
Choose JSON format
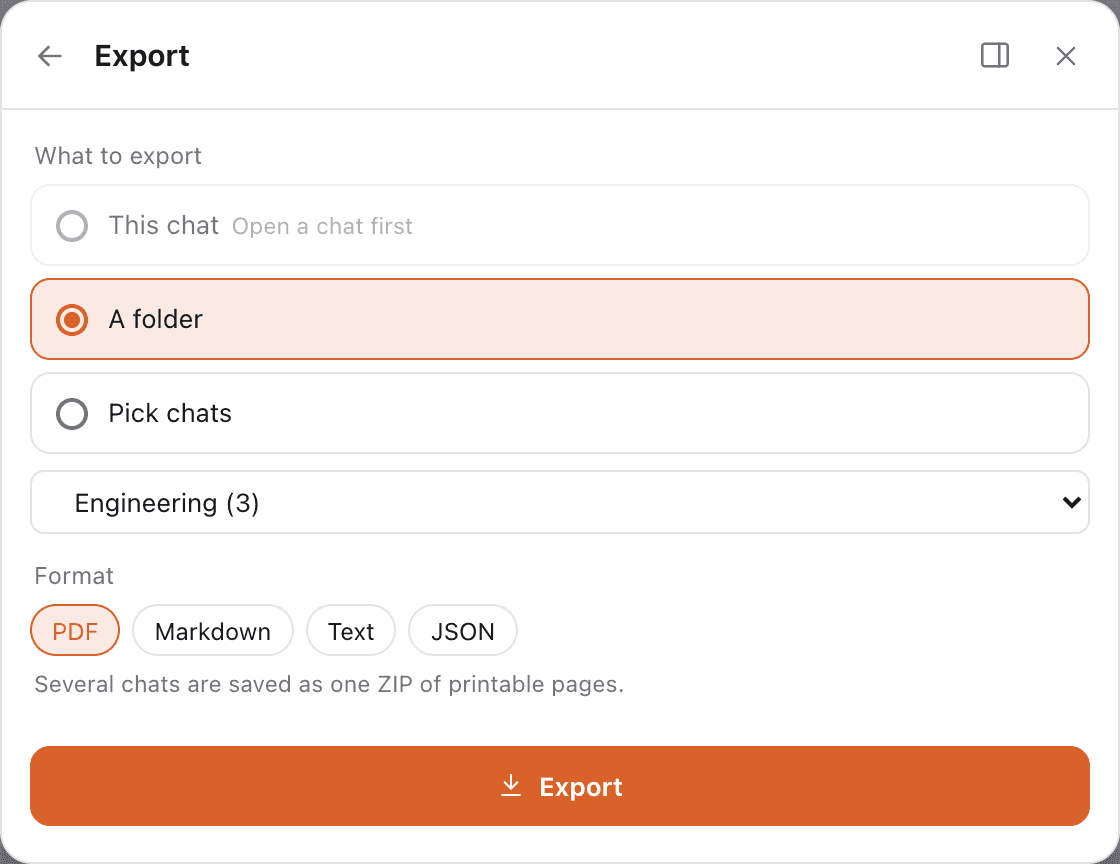(x=462, y=631)
